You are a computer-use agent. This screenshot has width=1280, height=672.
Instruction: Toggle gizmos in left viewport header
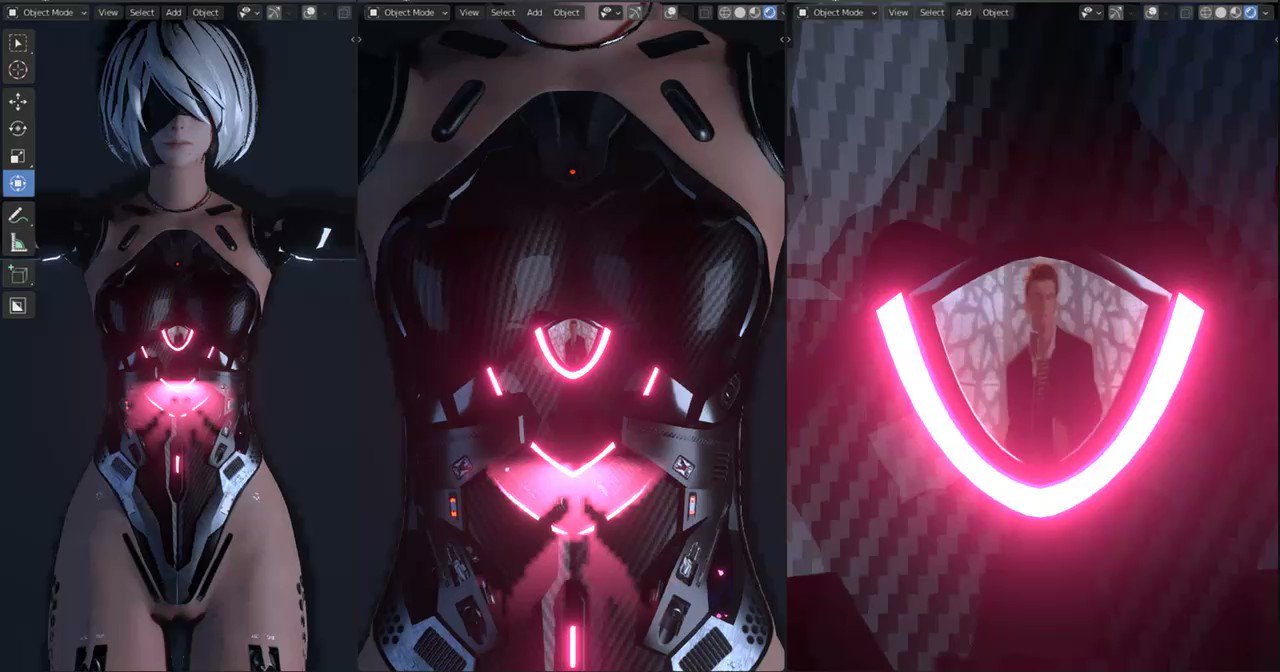pyautogui.click(x=273, y=12)
